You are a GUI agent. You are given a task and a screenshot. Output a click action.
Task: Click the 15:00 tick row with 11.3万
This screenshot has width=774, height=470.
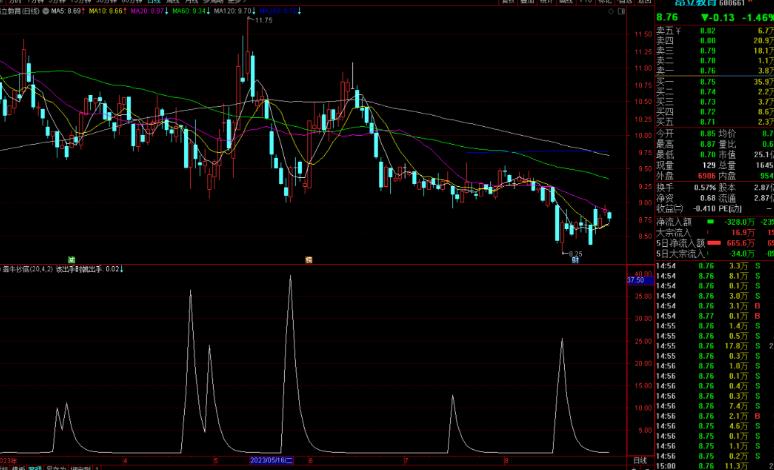(715, 466)
